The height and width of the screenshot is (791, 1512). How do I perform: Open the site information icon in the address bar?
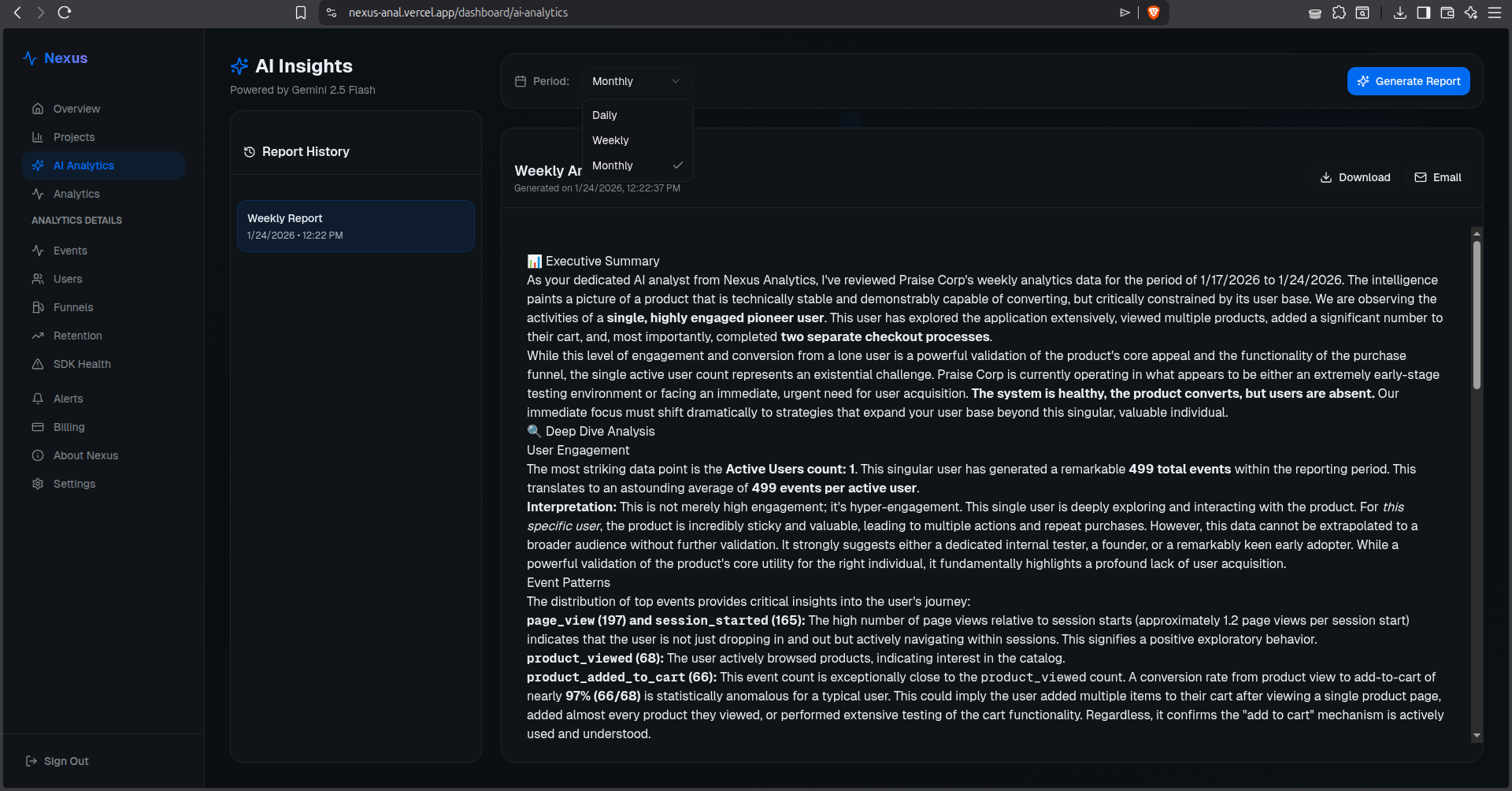pos(332,13)
